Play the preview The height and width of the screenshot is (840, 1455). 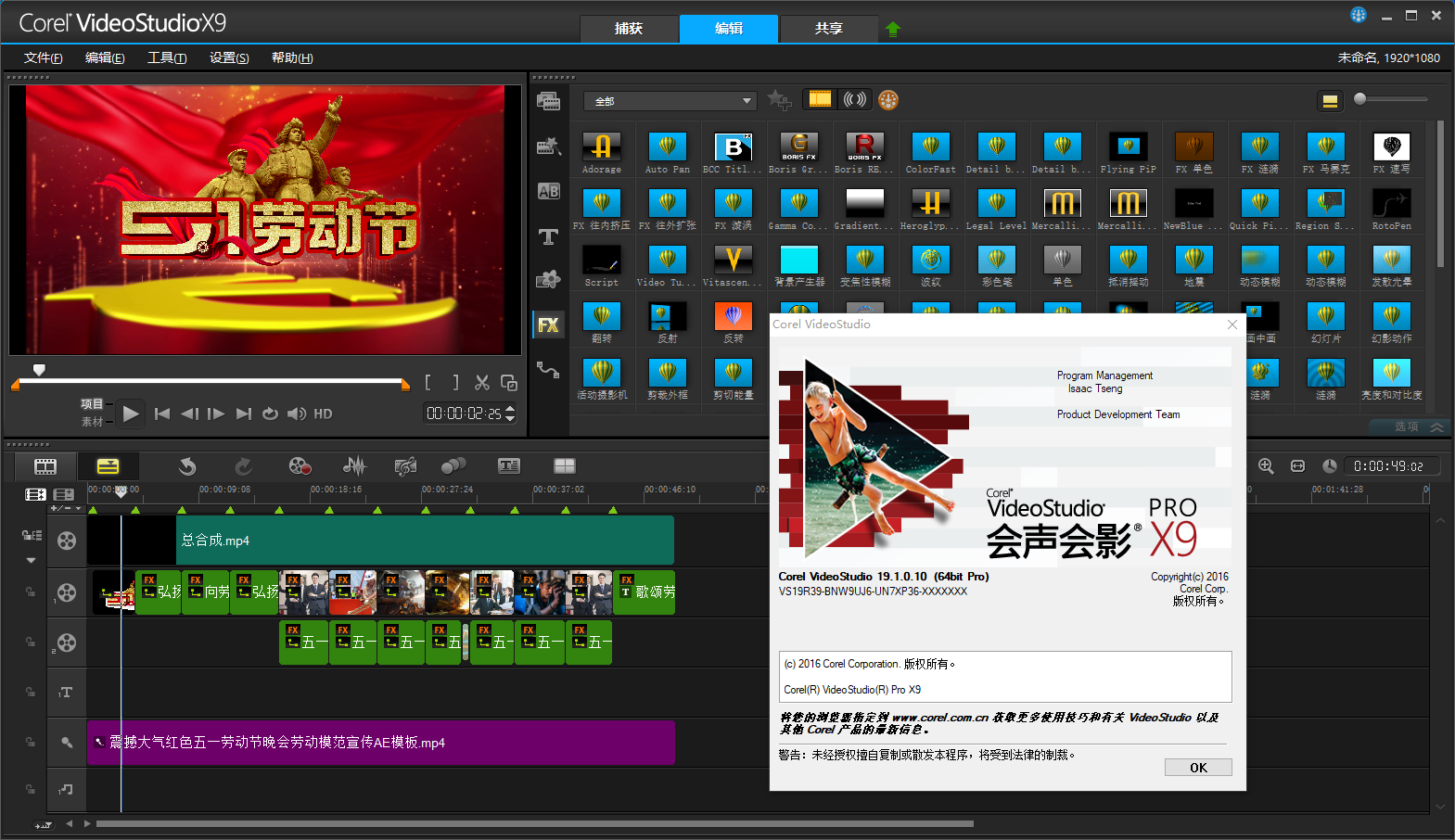131,414
